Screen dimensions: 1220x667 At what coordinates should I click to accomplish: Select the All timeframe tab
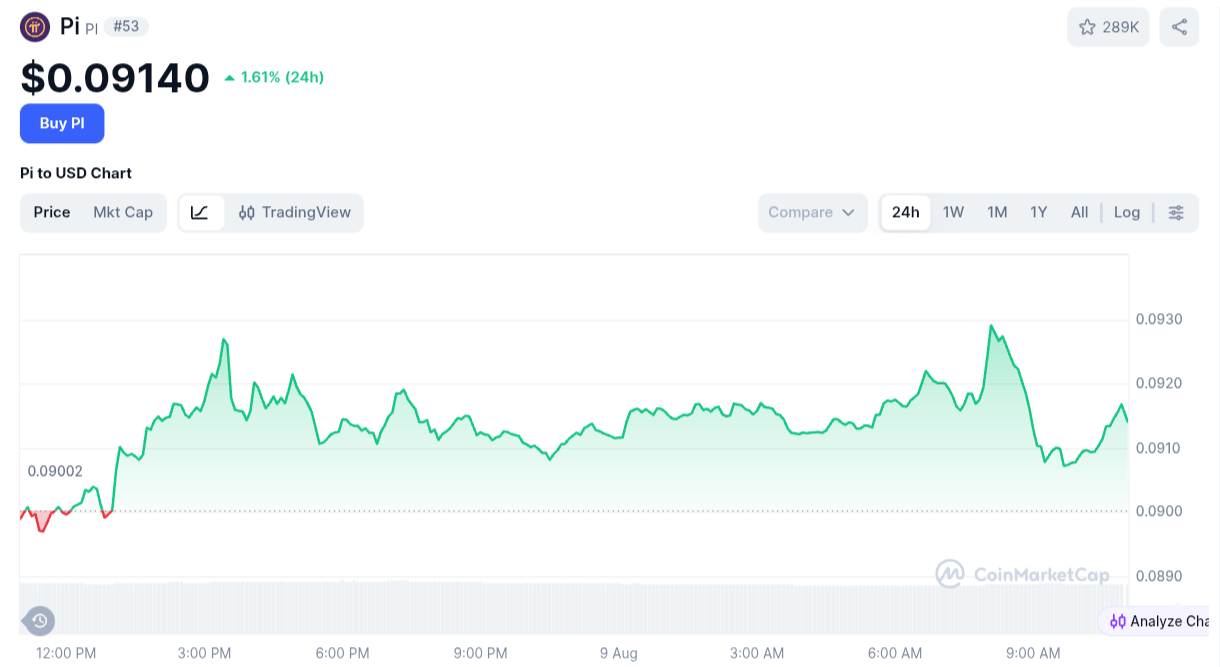click(1079, 212)
